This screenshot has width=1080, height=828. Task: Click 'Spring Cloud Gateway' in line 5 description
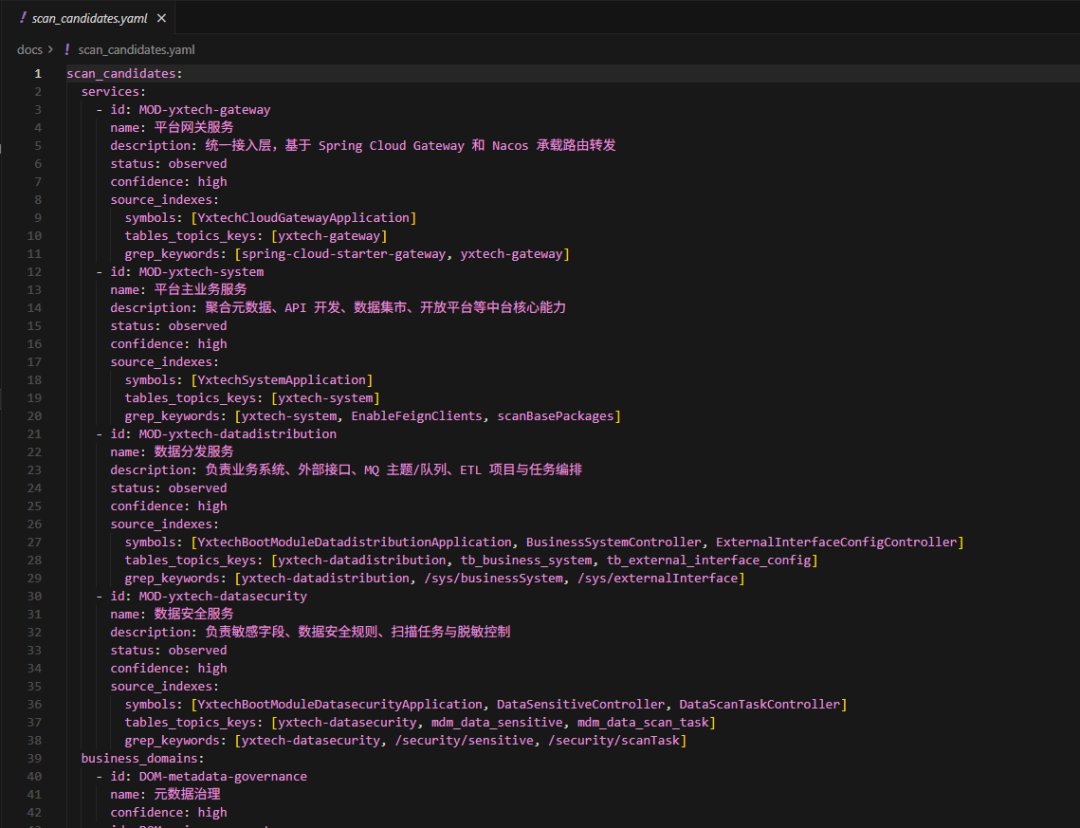(x=391, y=145)
